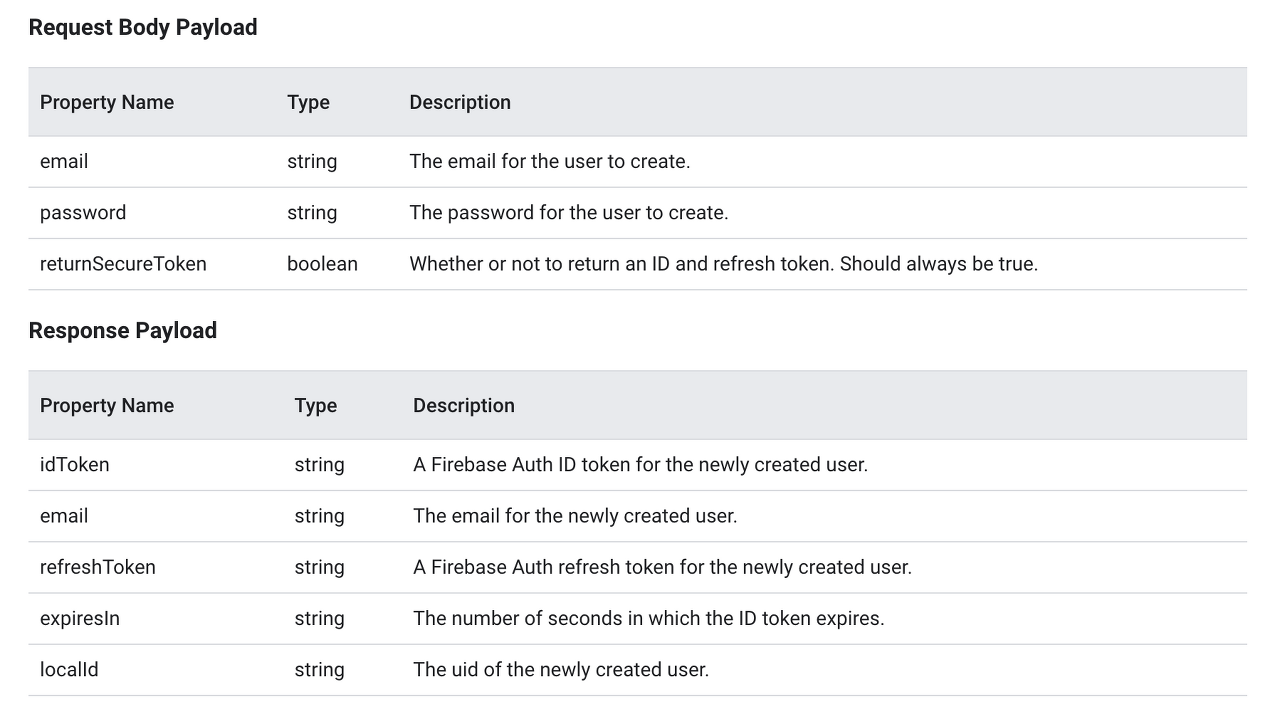Select the idToken property name
This screenshot has width=1280, height=719.
pos(75,465)
